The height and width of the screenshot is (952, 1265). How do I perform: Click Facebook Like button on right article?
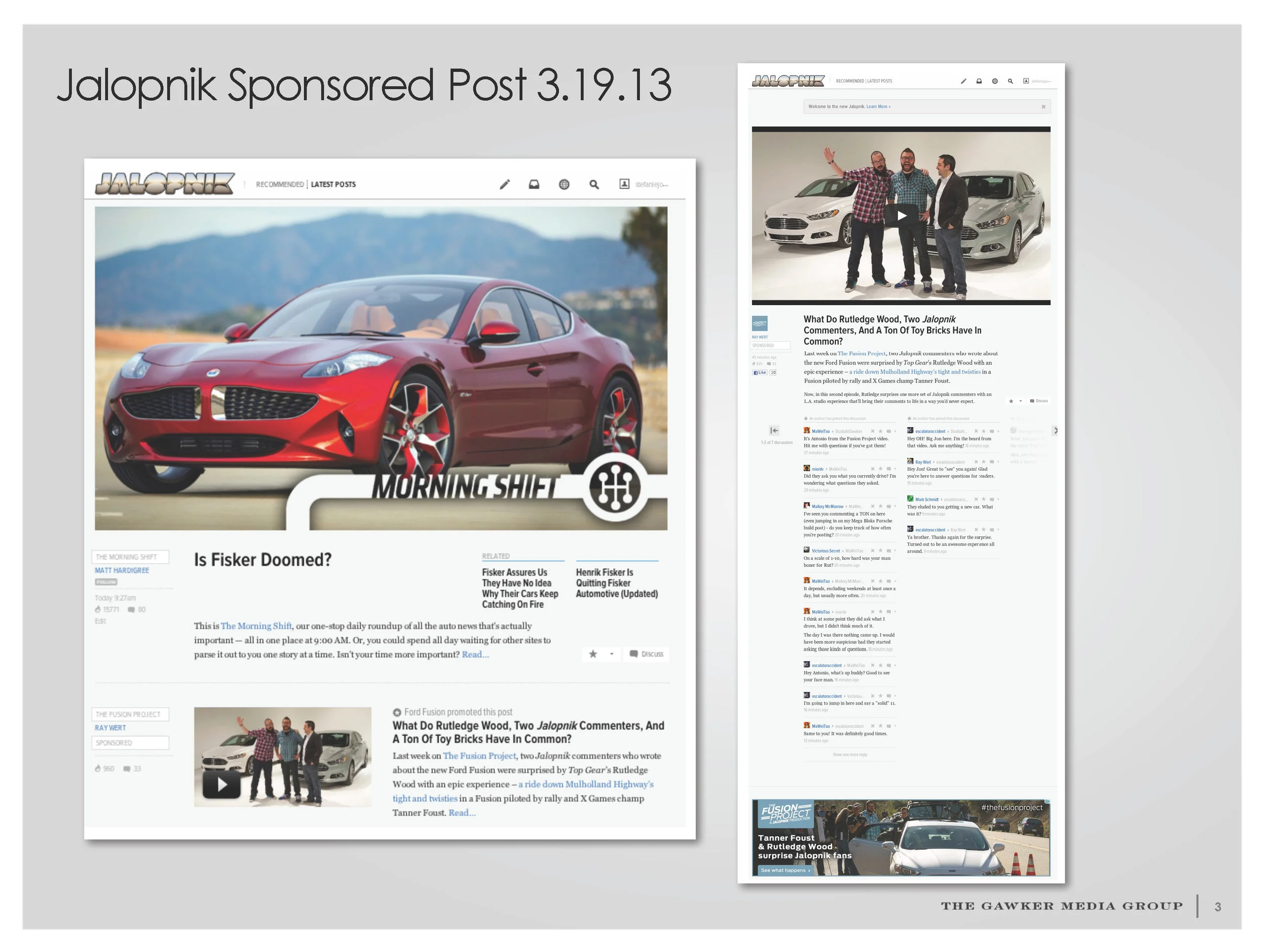pos(760,372)
